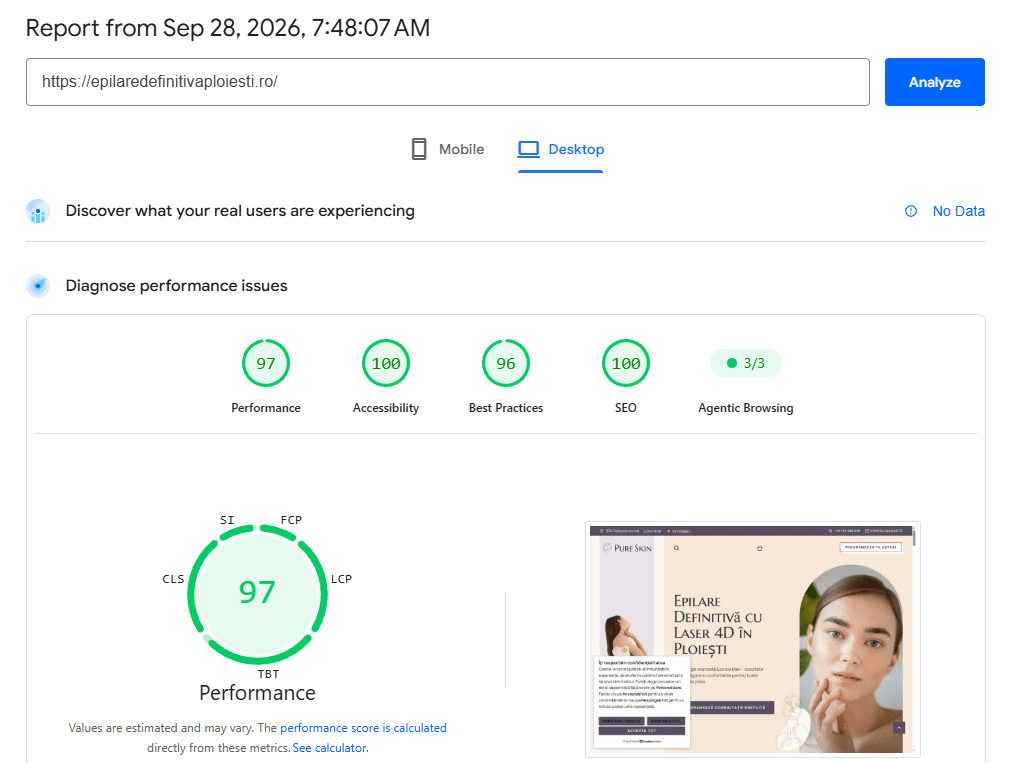Screen dimensions: 1010x763
Task: Click the FCP metric label on gauge
Action: point(291,520)
